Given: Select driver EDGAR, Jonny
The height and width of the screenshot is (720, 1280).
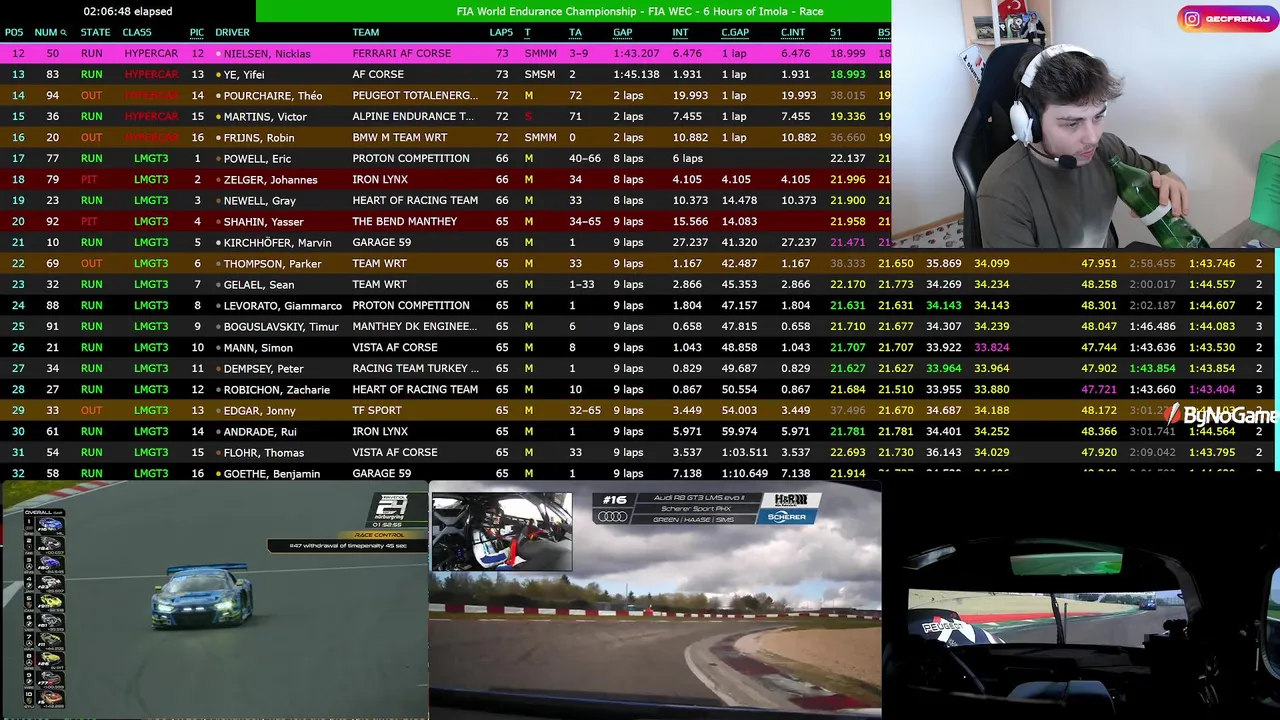Looking at the screenshot, I should point(258,411).
